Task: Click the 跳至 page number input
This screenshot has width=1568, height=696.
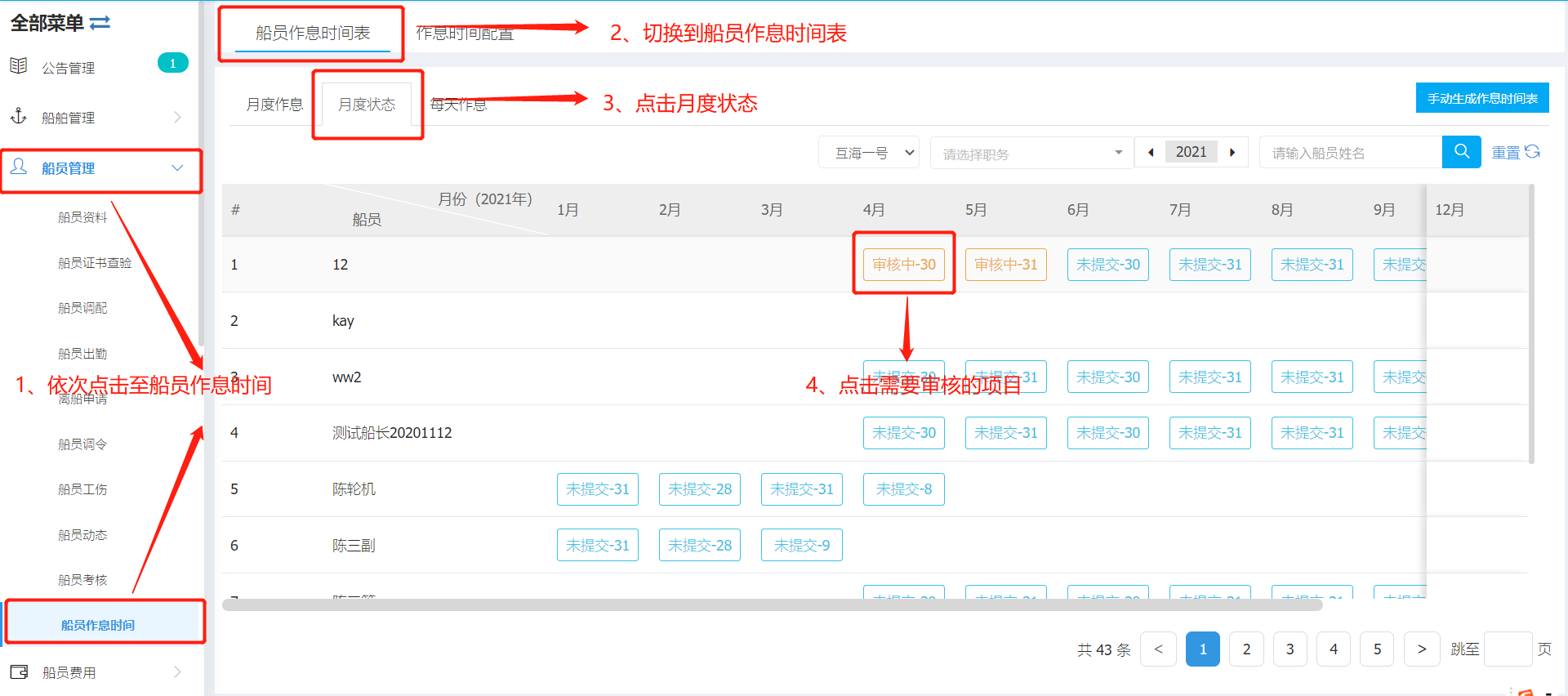Action: 1508,649
